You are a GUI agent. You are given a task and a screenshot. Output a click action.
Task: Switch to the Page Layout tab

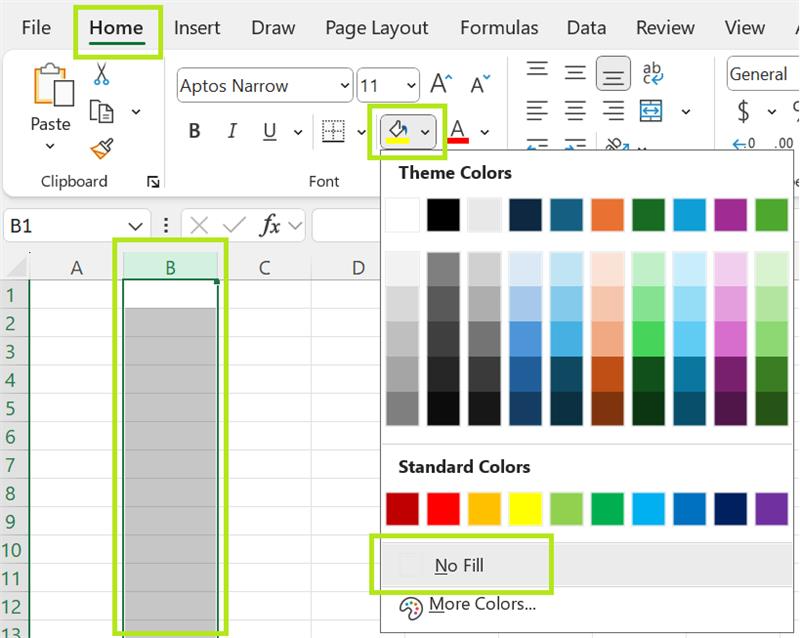377,28
